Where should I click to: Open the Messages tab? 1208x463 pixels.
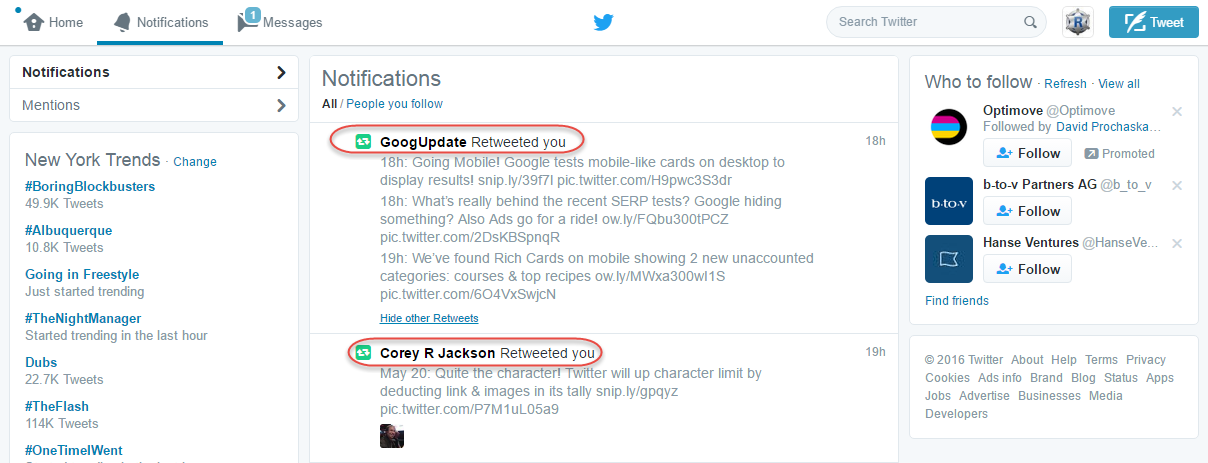coord(280,22)
